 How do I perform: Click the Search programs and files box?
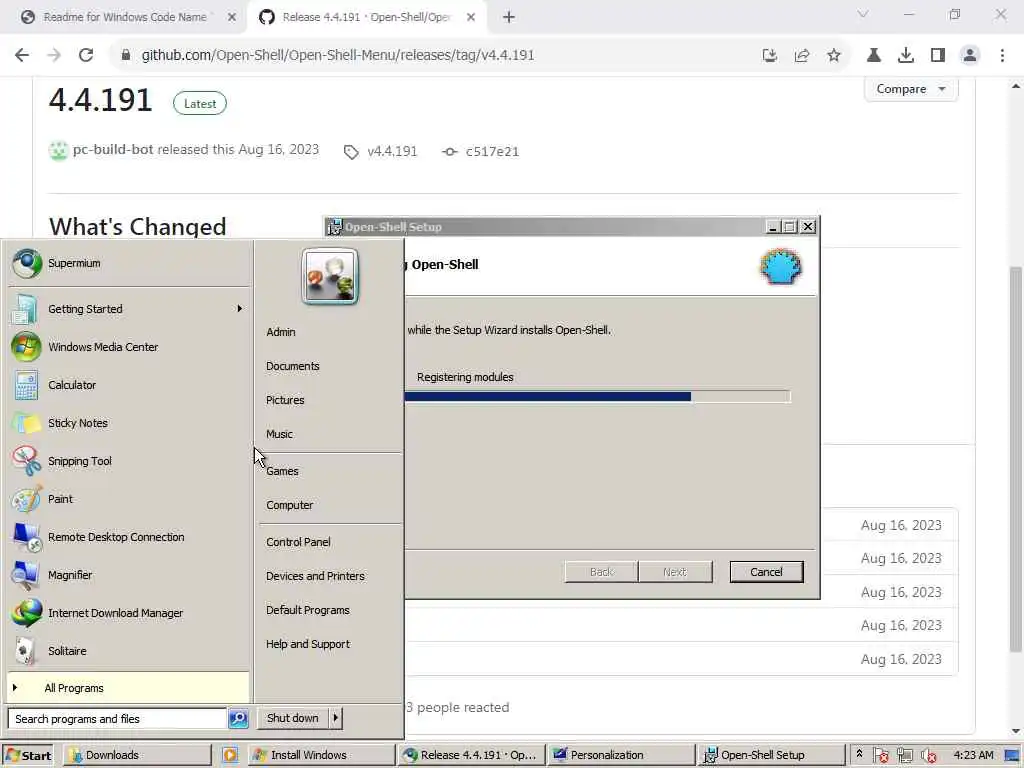click(117, 719)
